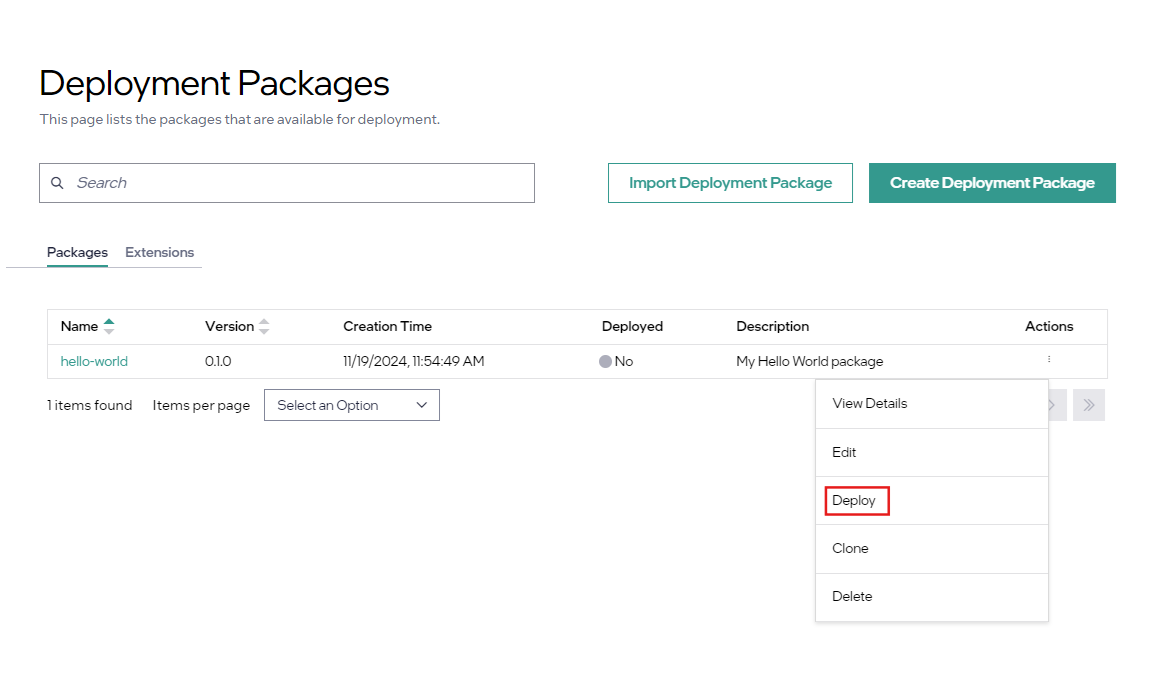Switch to the Extensions tab

point(159,252)
